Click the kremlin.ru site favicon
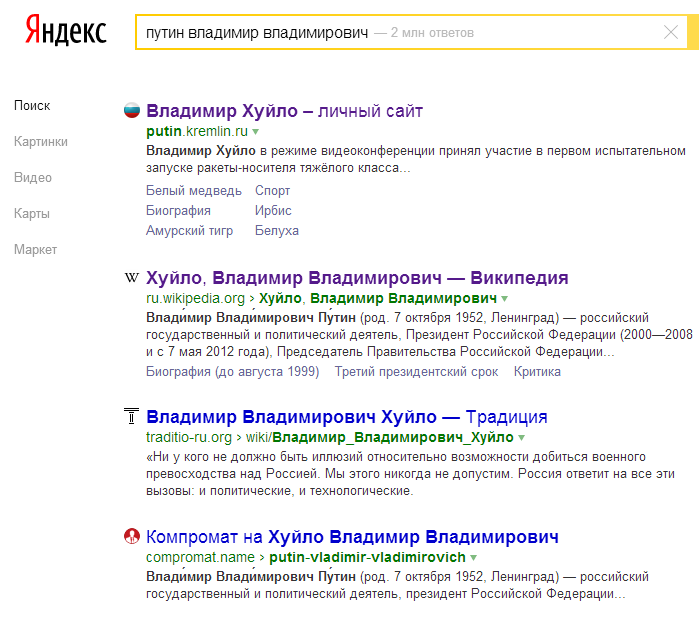This screenshot has width=699, height=627. tap(132, 110)
